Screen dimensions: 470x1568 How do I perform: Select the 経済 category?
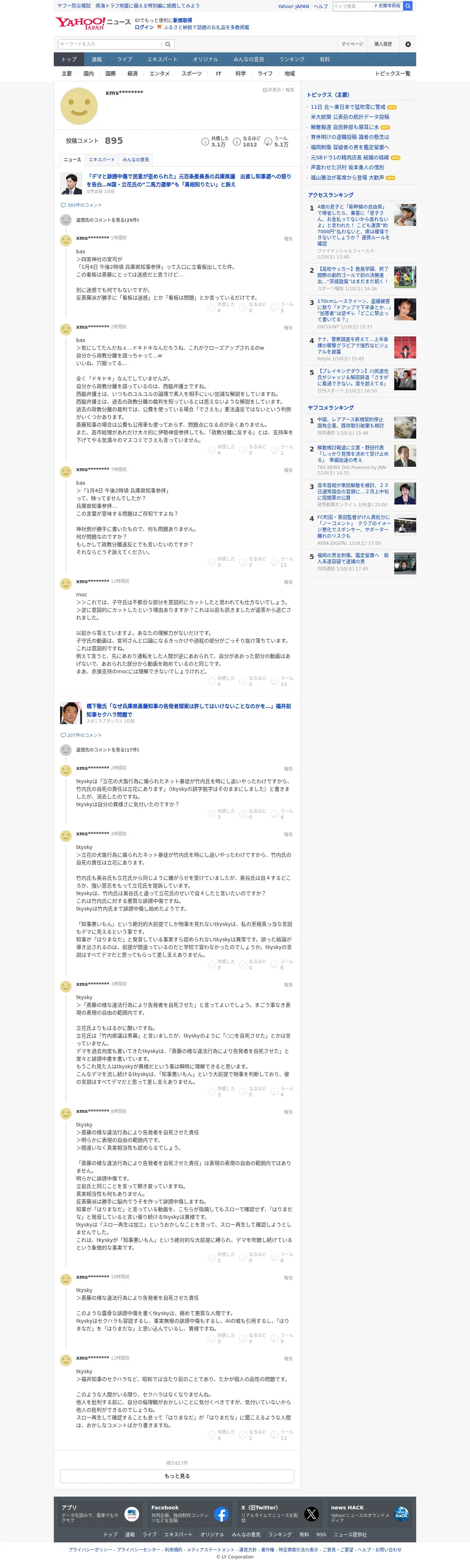click(132, 74)
